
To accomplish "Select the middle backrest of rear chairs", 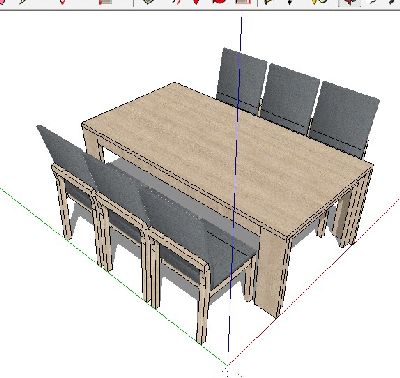I will 289,99.
